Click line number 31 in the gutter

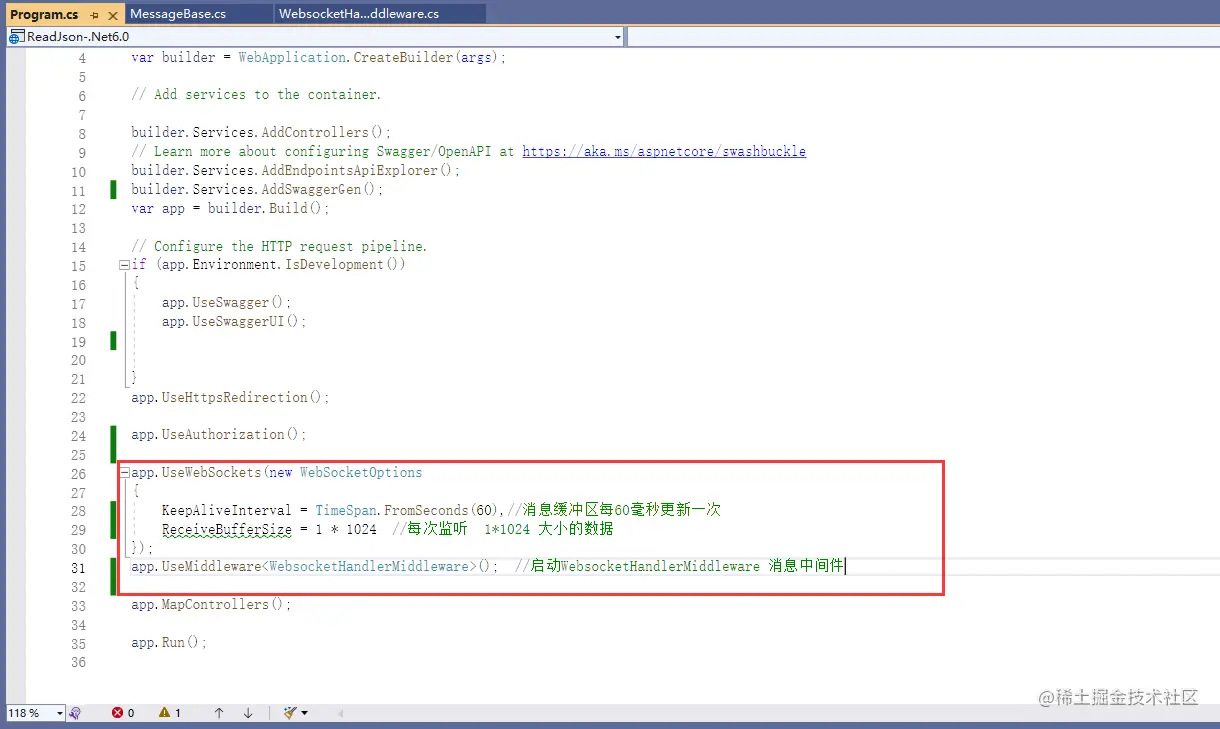[x=78, y=567]
